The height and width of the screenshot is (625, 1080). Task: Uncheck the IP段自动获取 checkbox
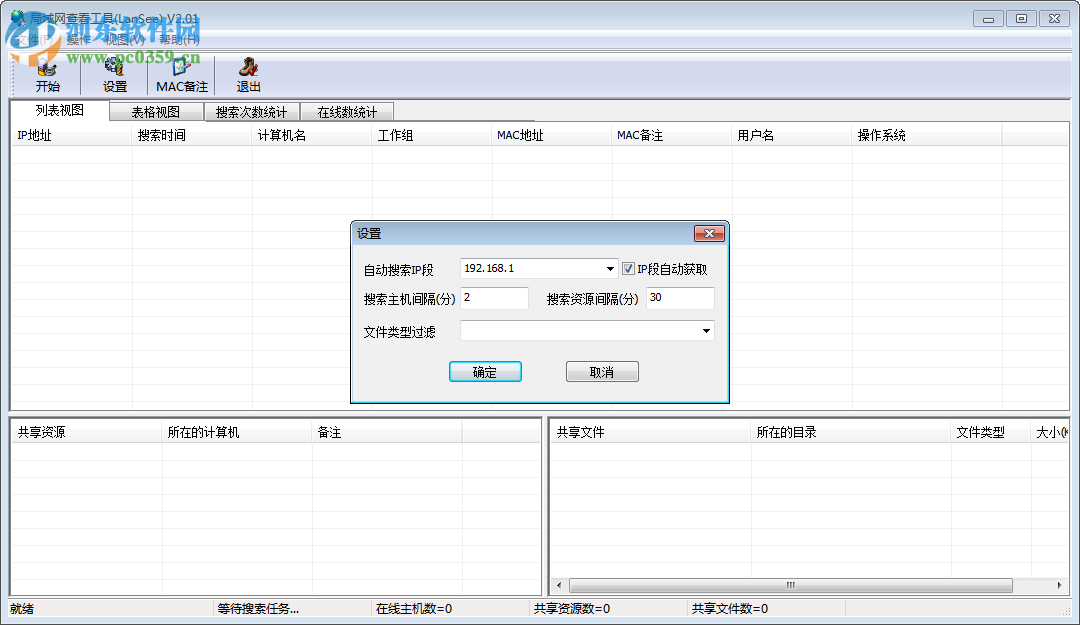628,268
